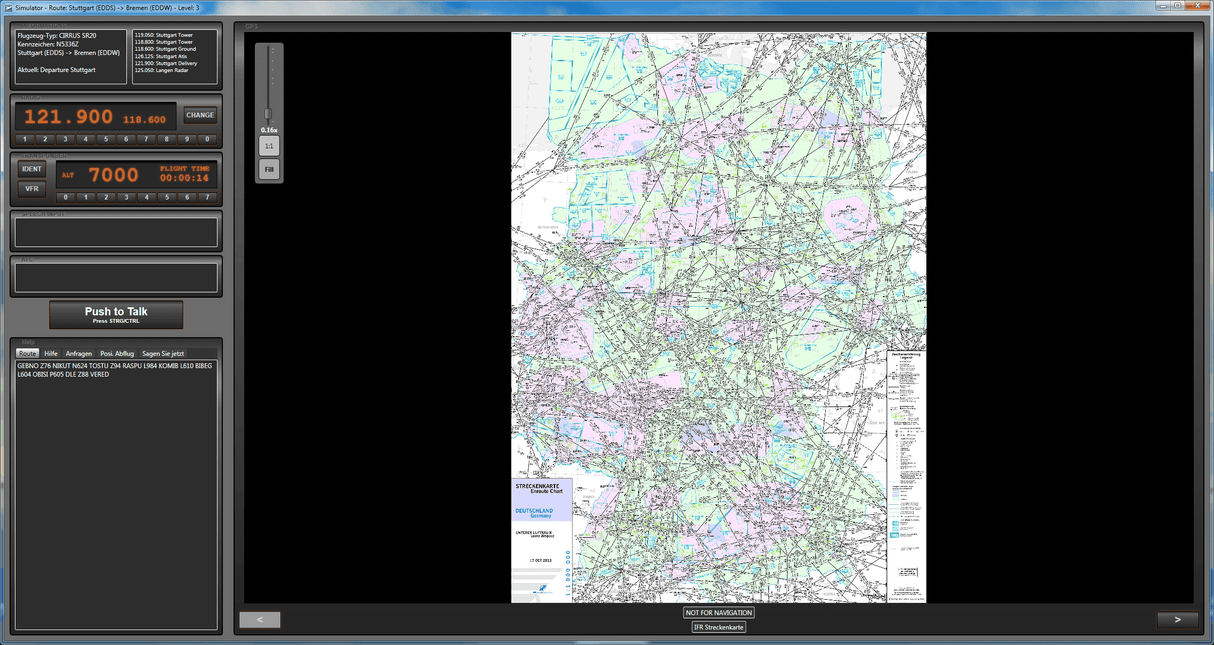The image size is (1214, 645).
Task: Click the chart zoom slider handle
Action: click(x=268, y=113)
